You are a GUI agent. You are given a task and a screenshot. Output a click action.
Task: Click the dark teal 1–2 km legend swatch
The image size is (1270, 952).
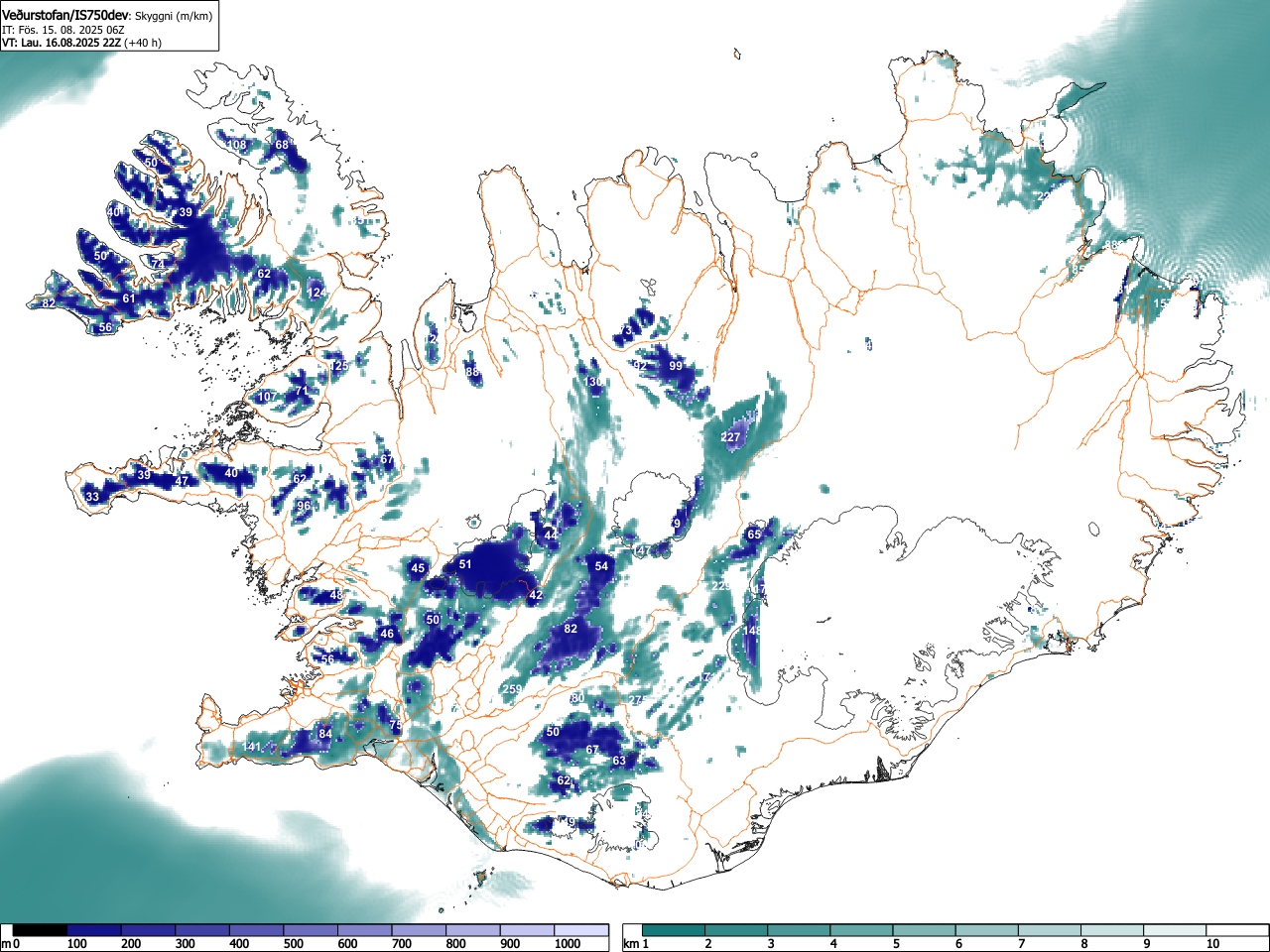click(x=674, y=930)
